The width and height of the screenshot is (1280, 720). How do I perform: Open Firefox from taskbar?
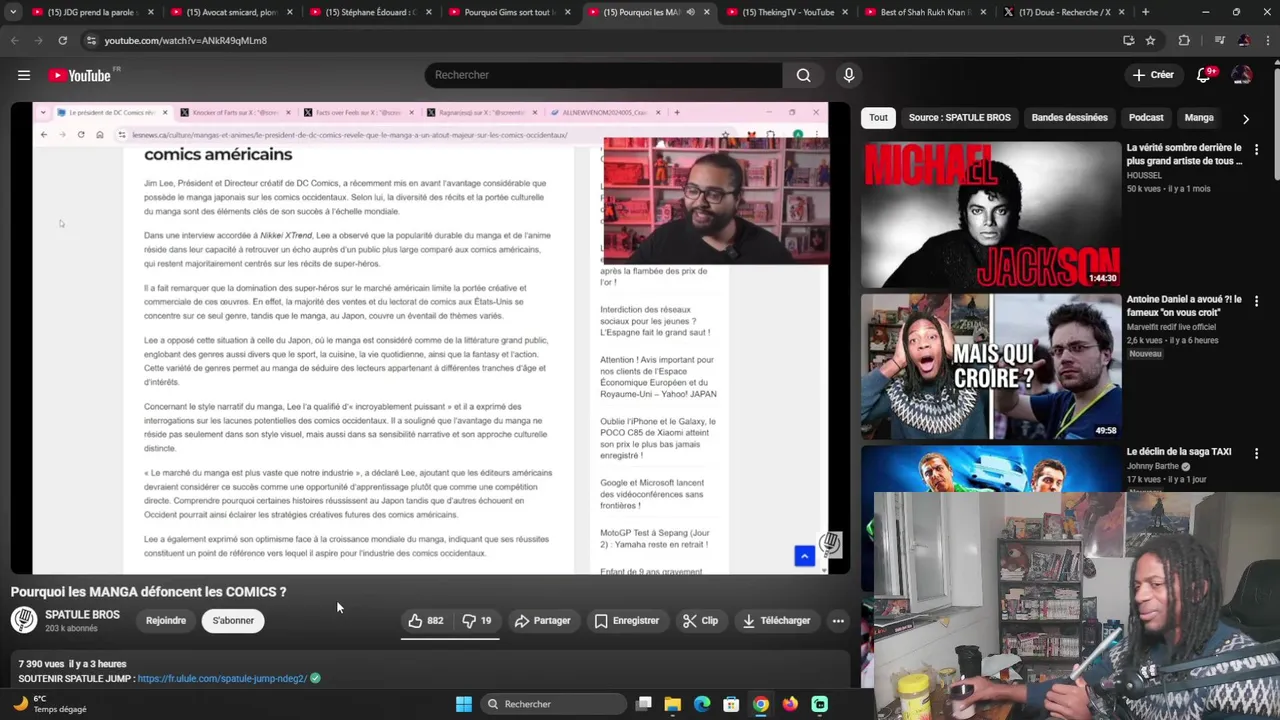[x=790, y=704]
